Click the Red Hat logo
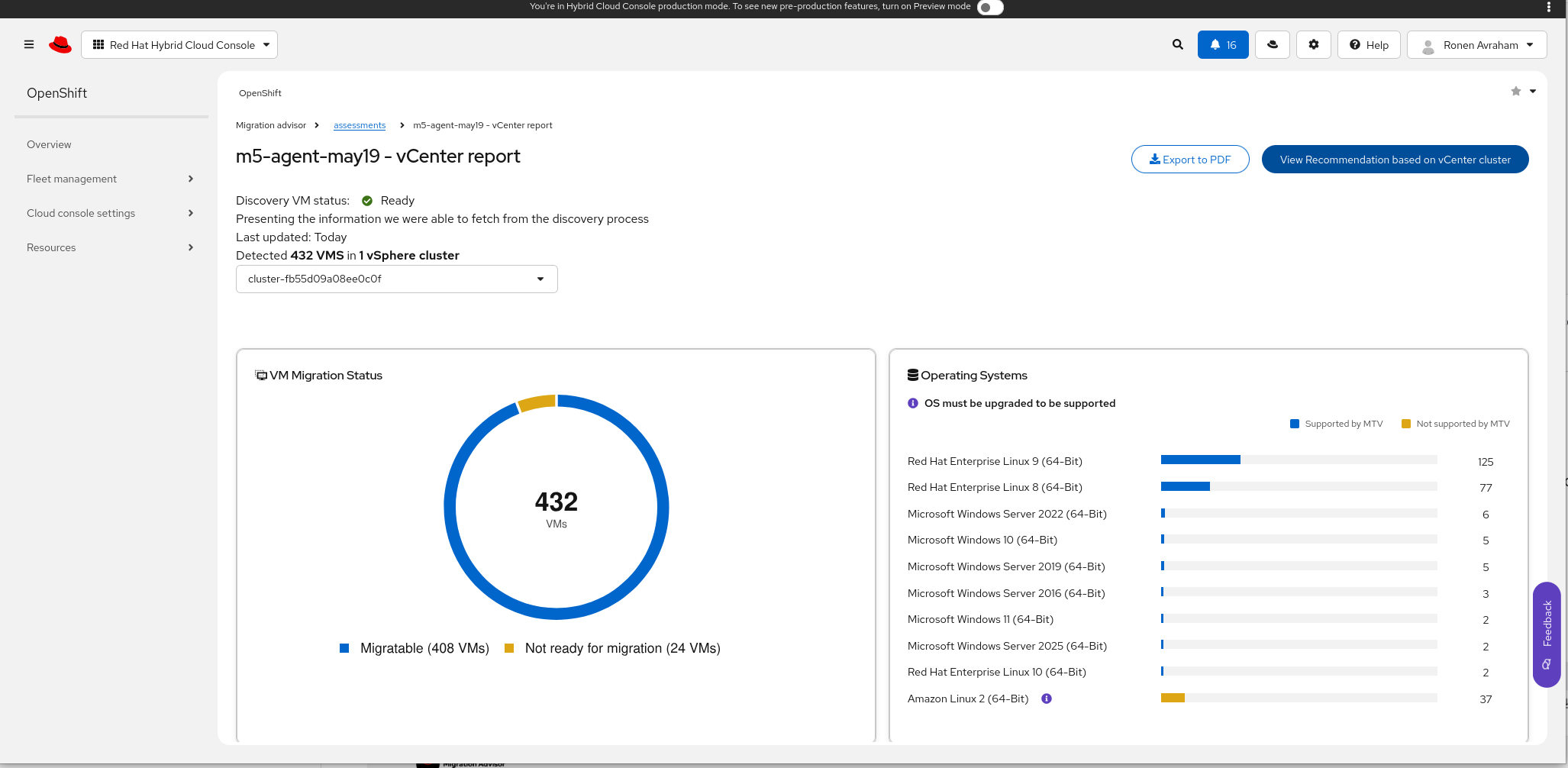 [x=60, y=44]
